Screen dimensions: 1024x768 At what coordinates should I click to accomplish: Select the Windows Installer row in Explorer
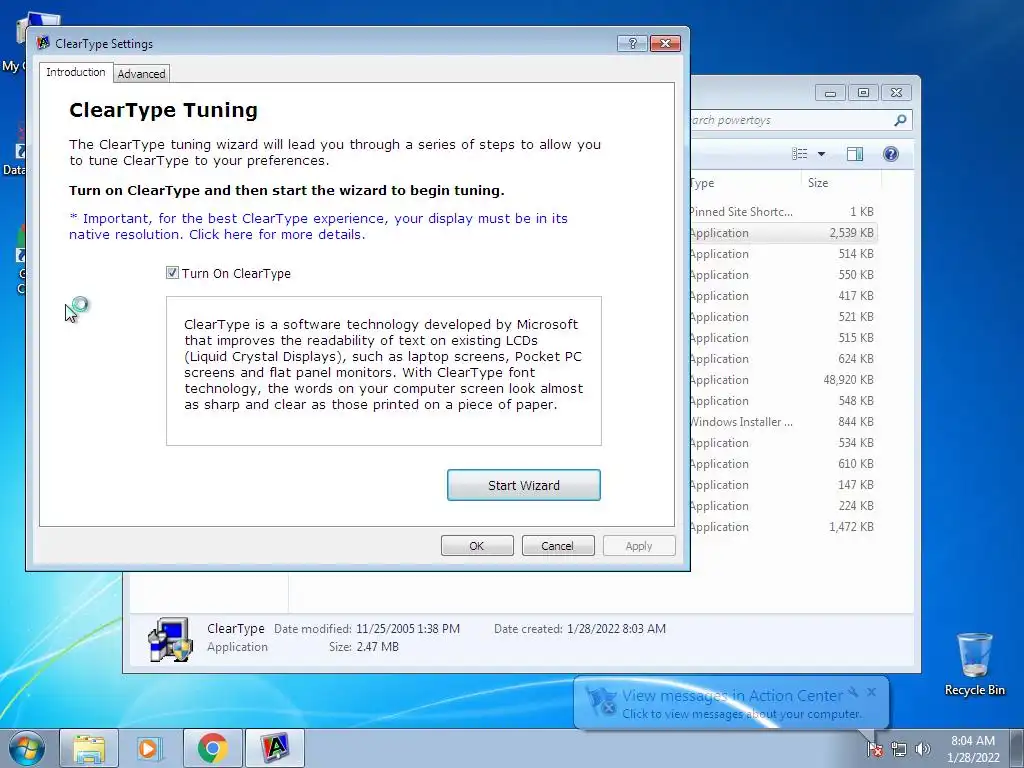782,422
